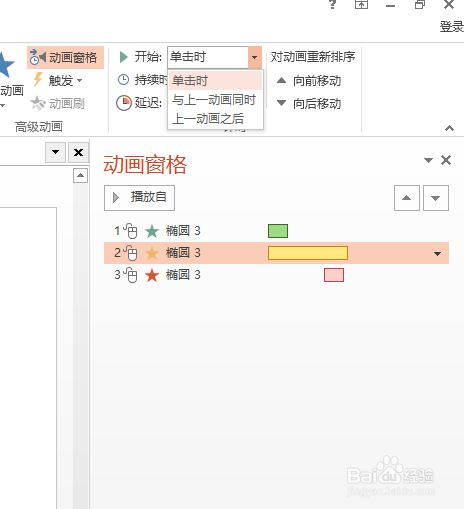
Task: Select animation 3 椭圆 3 entry
Action: tap(276, 275)
